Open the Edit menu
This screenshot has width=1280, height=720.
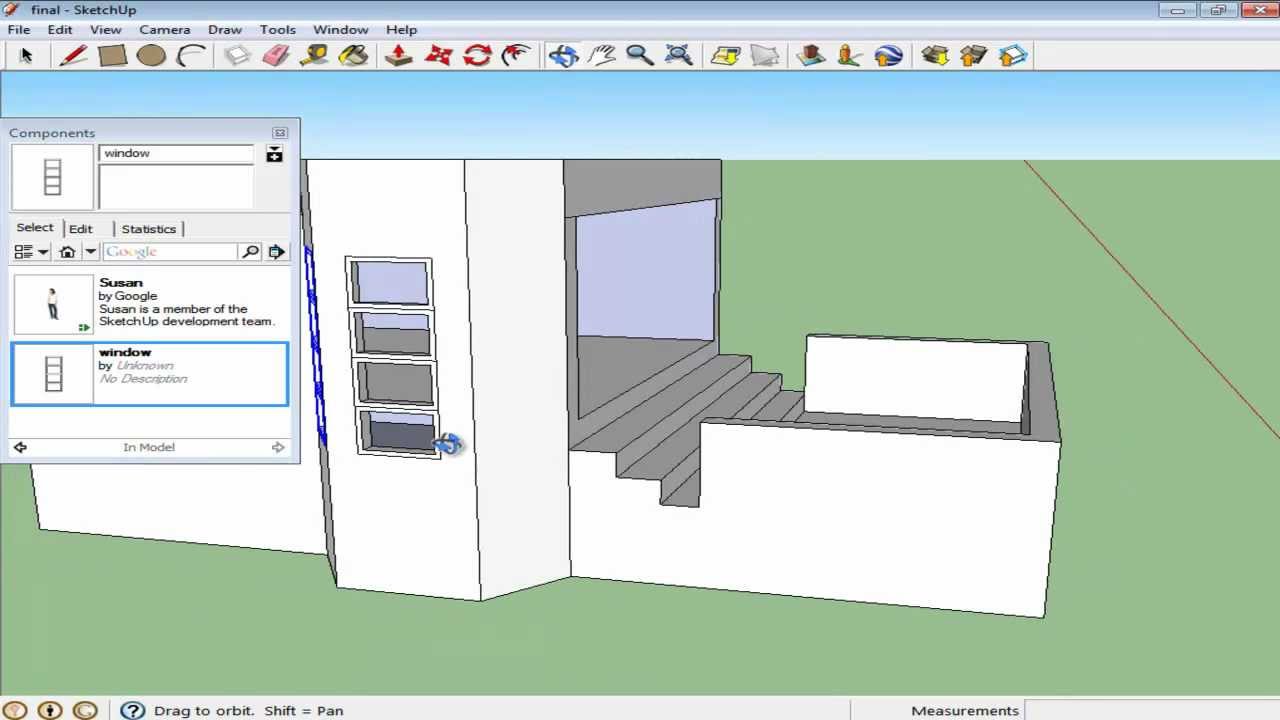pyautogui.click(x=60, y=30)
